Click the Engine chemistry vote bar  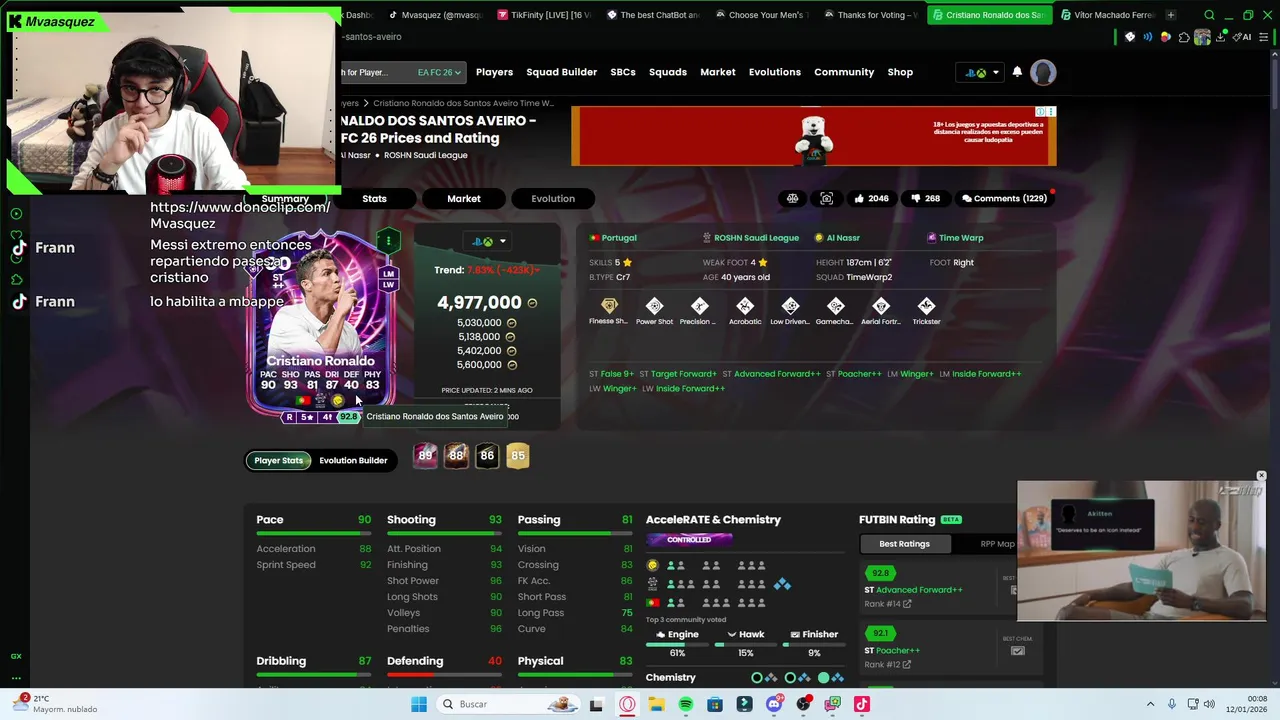pyautogui.click(x=677, y=644)
